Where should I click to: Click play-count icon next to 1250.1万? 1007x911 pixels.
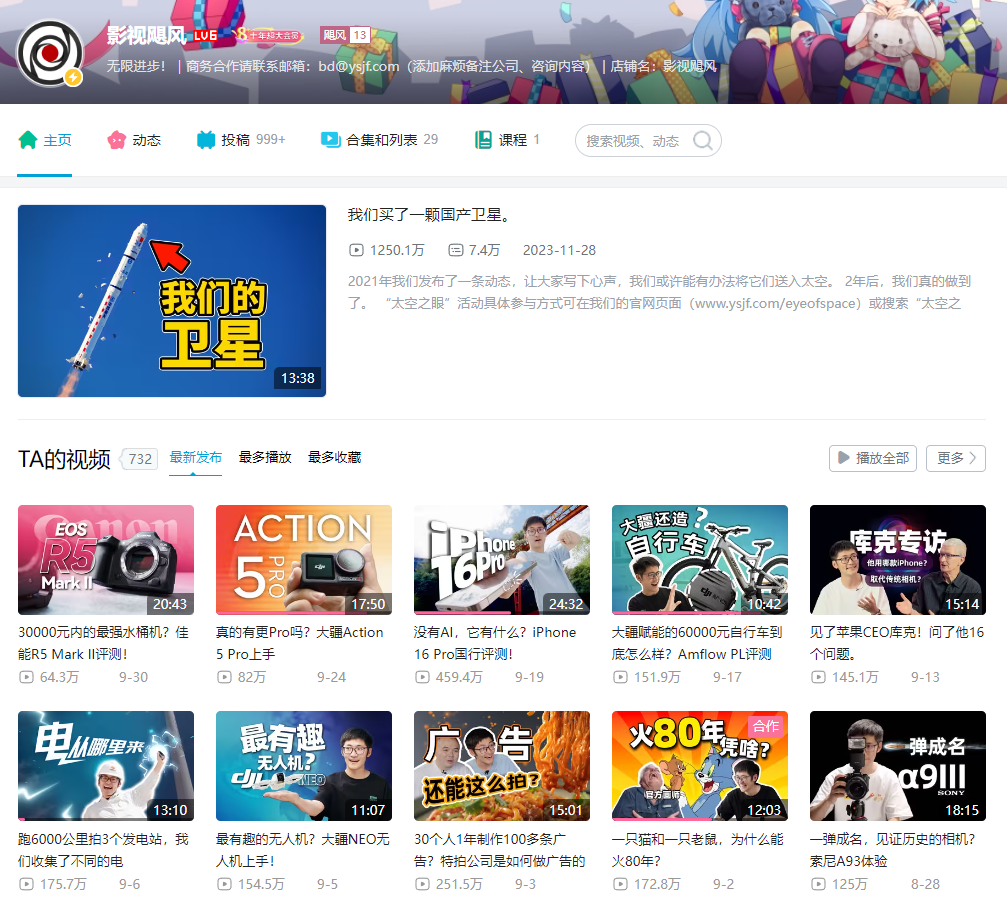click(356, 250)
